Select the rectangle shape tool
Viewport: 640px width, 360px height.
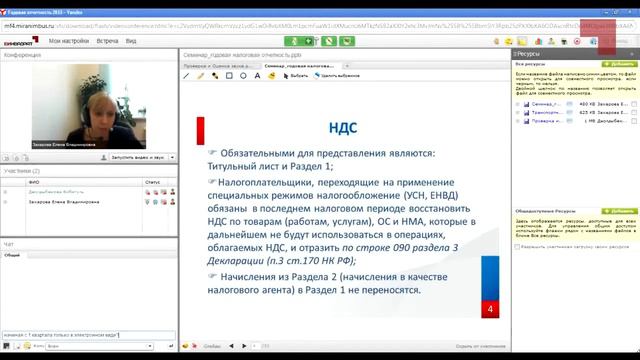[229, 76]
